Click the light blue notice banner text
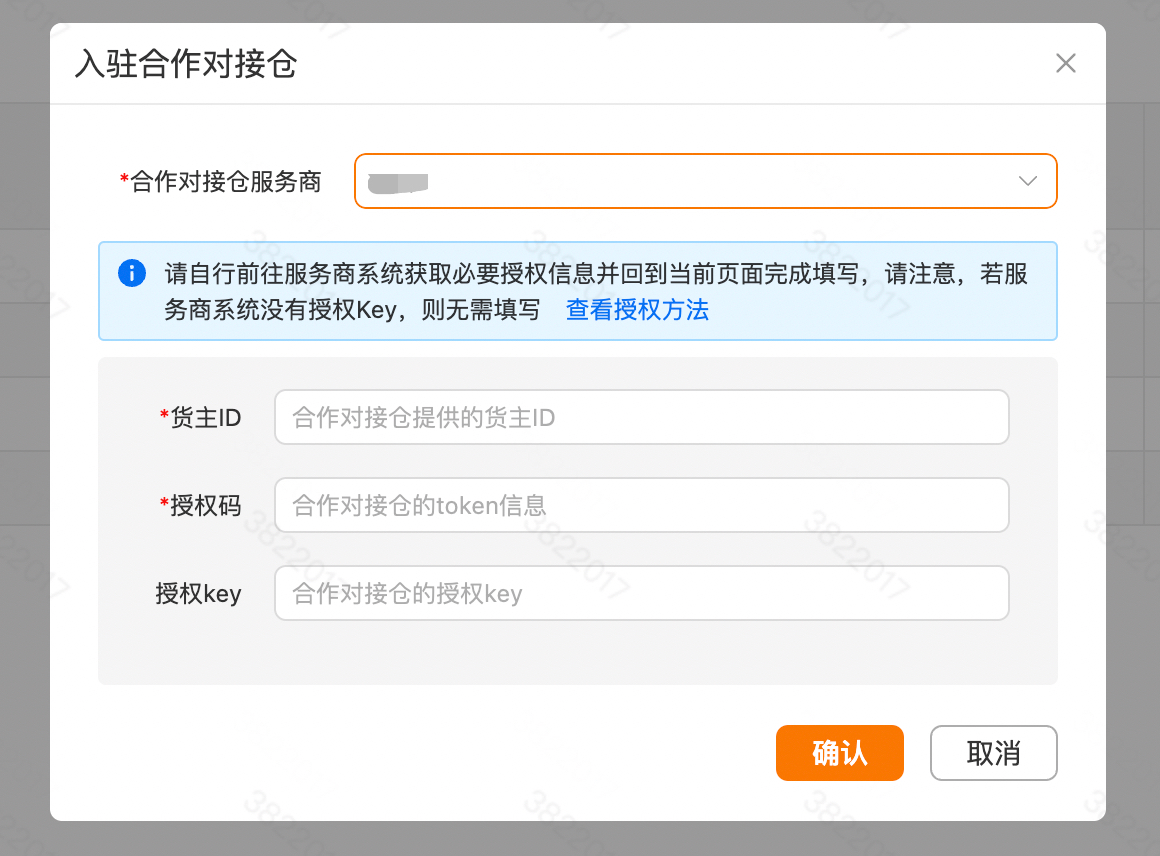This screenshot has width=1160, height=856. tap(590, 290)
